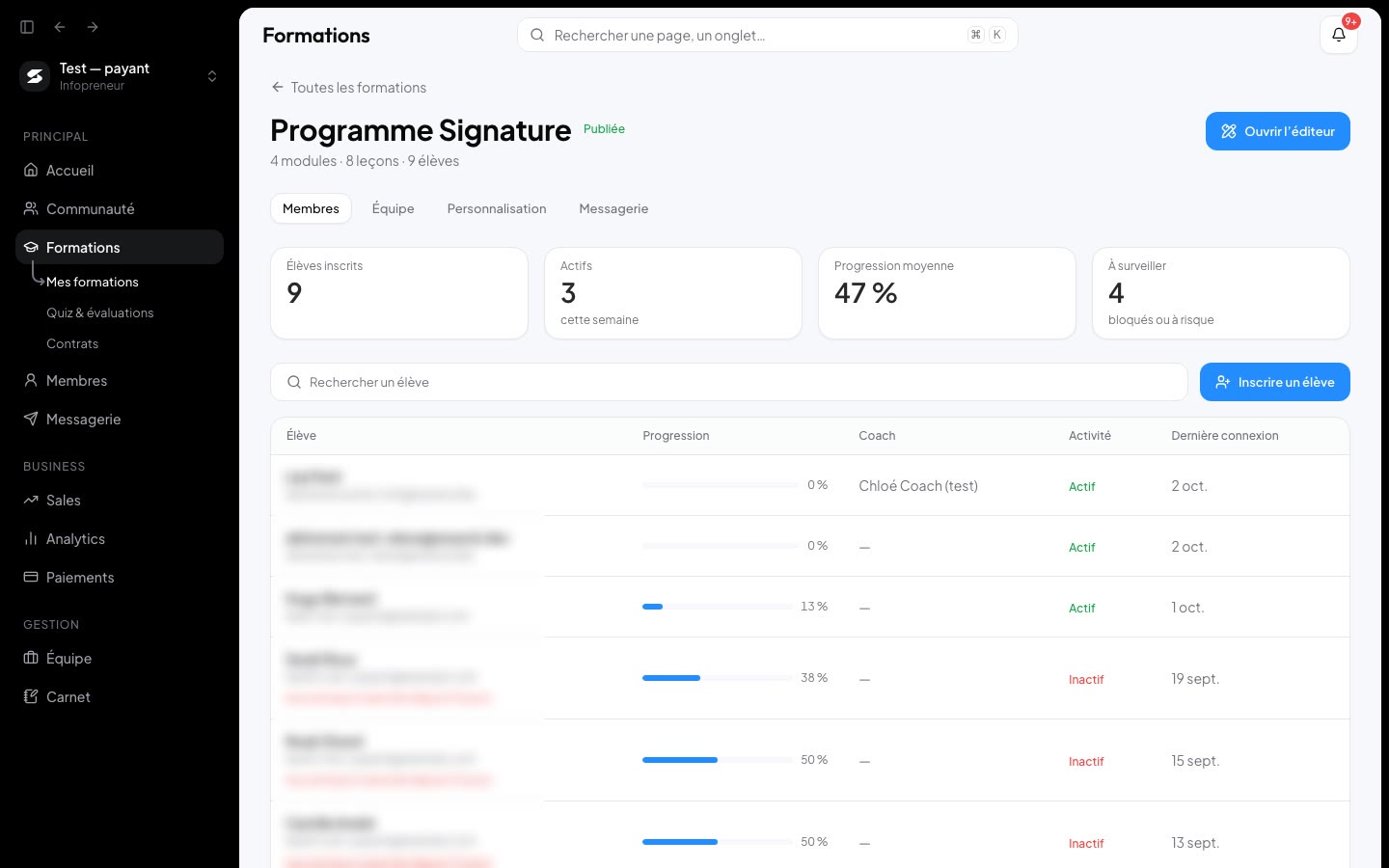Click the Communauté people icon
Image resolution: width=1389 pixels, height=868 pixels.
[x=31, y=208]
